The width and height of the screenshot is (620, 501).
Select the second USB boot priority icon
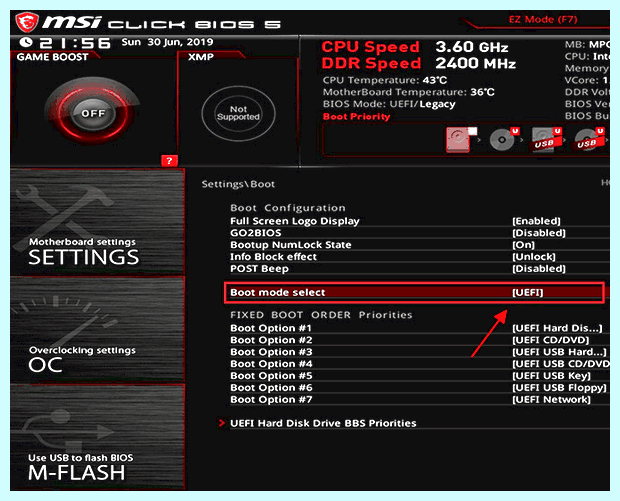click(x=589, y=140)
